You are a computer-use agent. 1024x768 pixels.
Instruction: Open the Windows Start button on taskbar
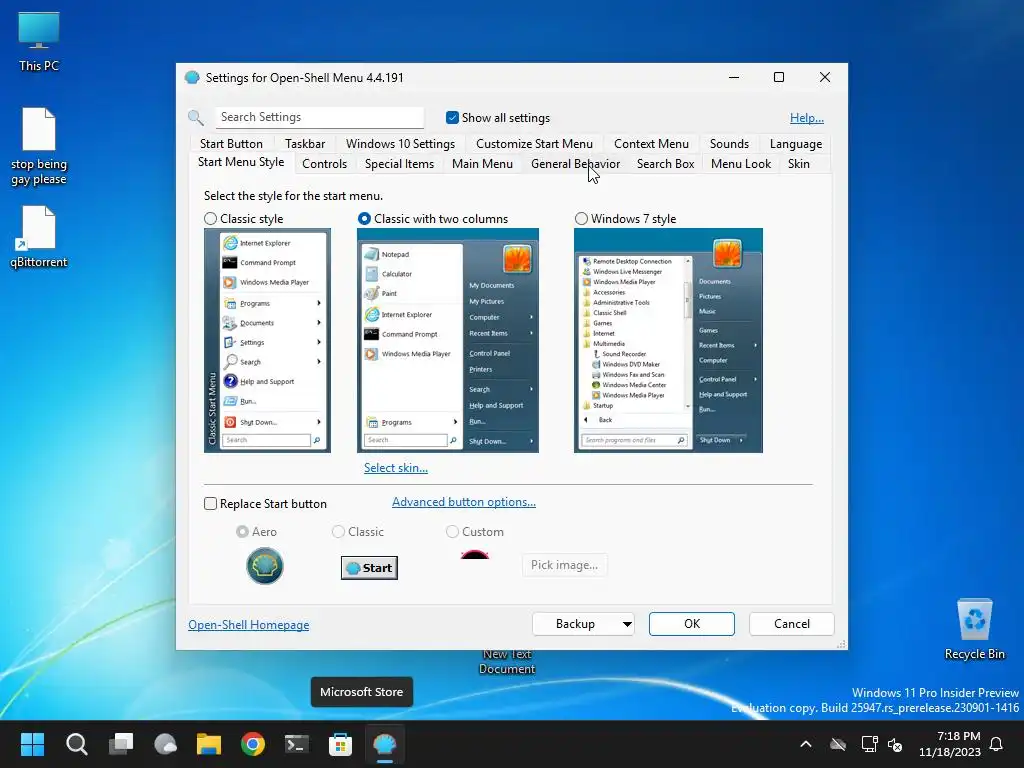pos(32,744)
